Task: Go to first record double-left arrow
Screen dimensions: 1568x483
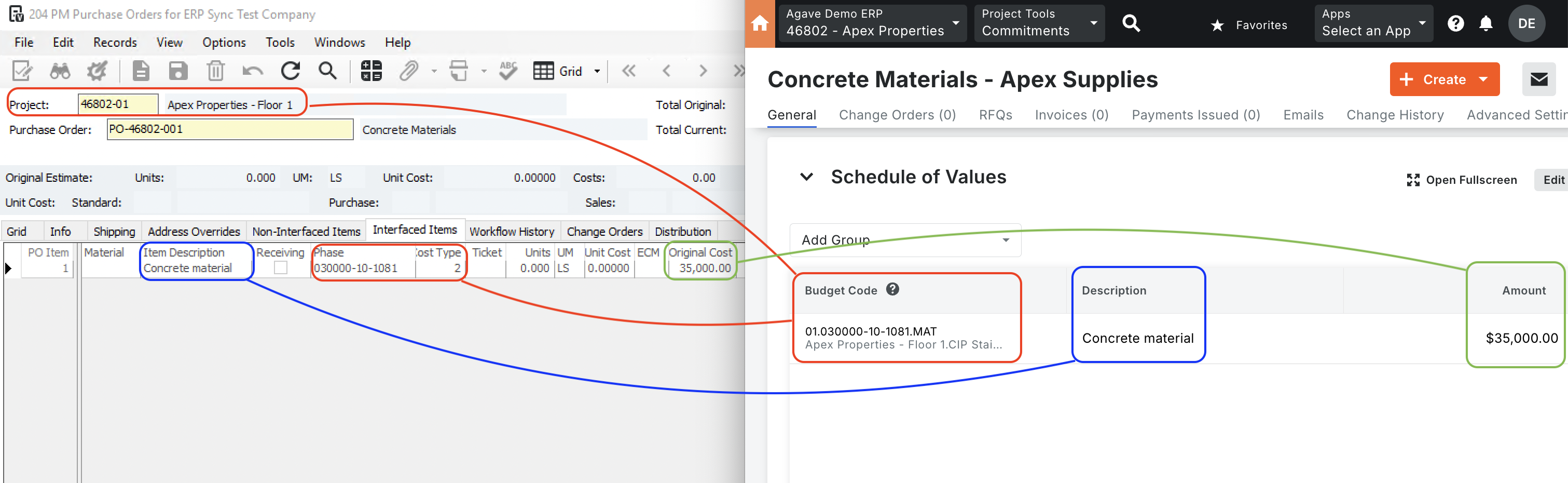Action: point(629,71)
